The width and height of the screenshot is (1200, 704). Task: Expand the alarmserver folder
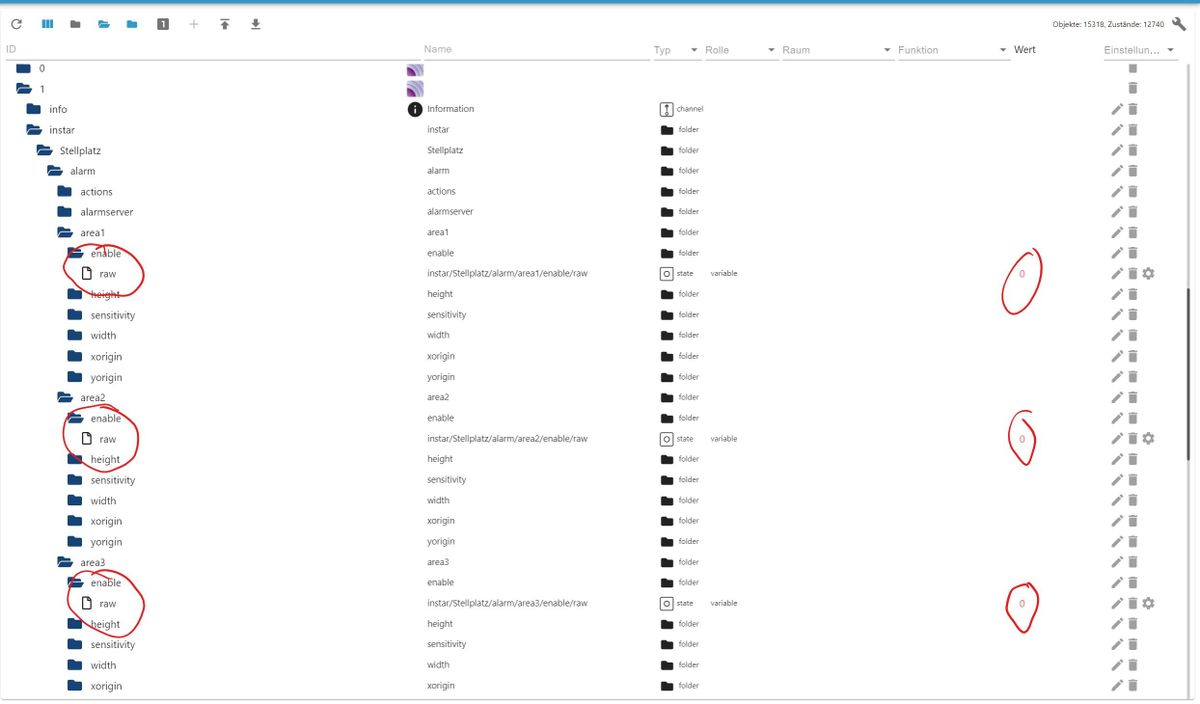click(65, 212)
